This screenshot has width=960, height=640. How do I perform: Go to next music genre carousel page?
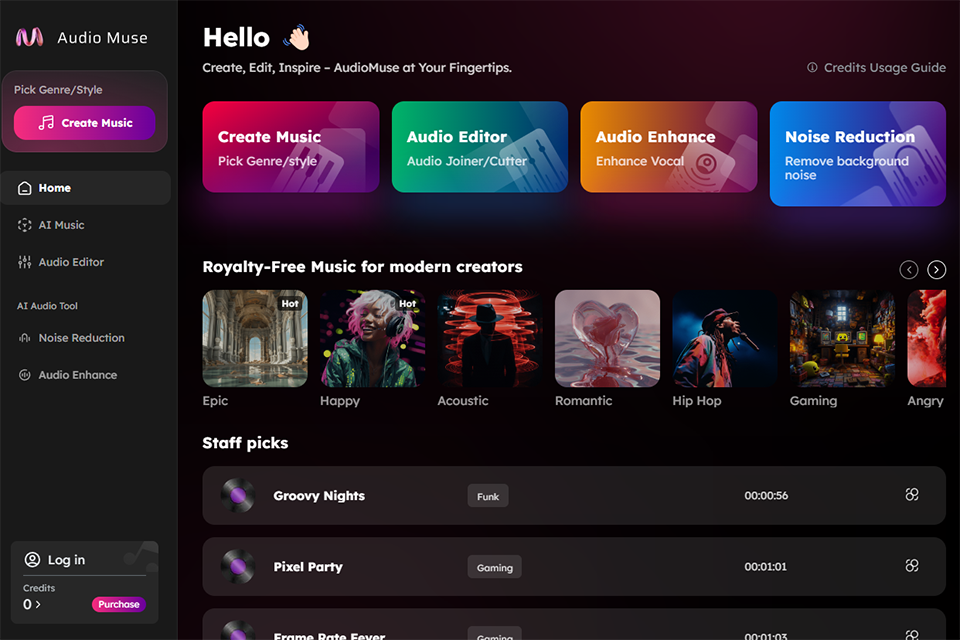(936, 269)
